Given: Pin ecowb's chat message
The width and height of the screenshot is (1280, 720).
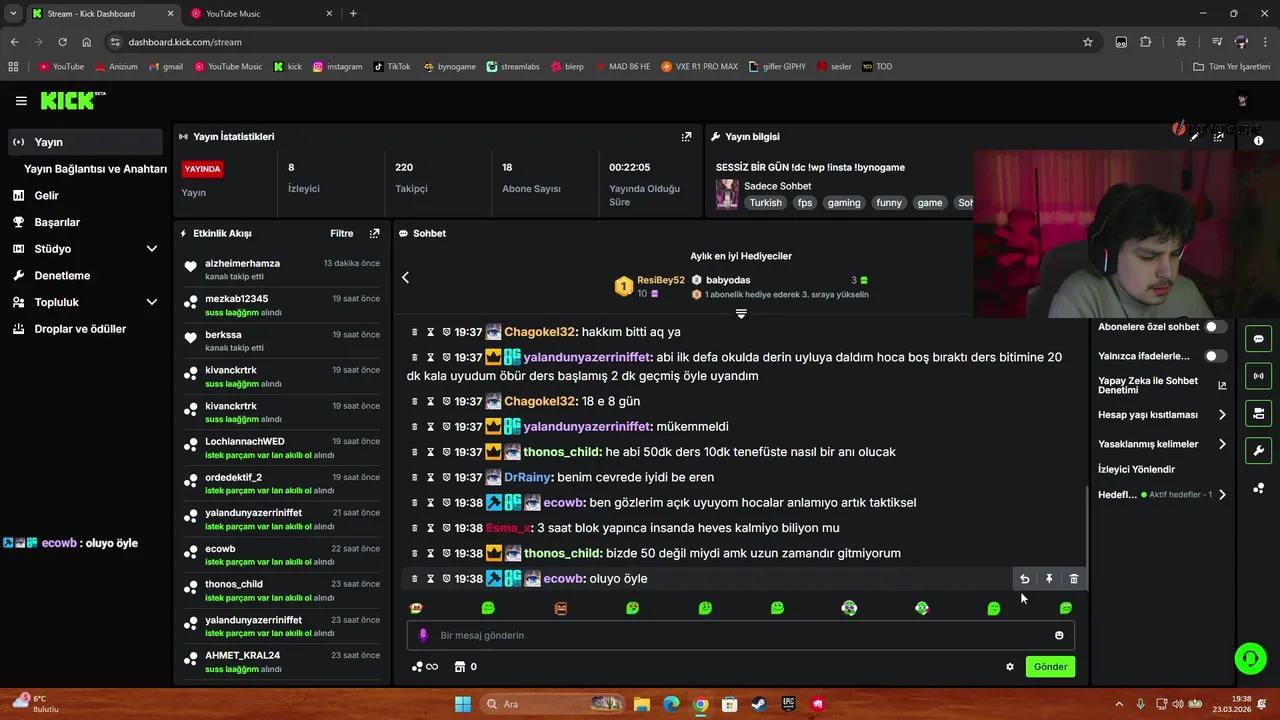Looking at the screenshot, I should [x=1048, y=578].
